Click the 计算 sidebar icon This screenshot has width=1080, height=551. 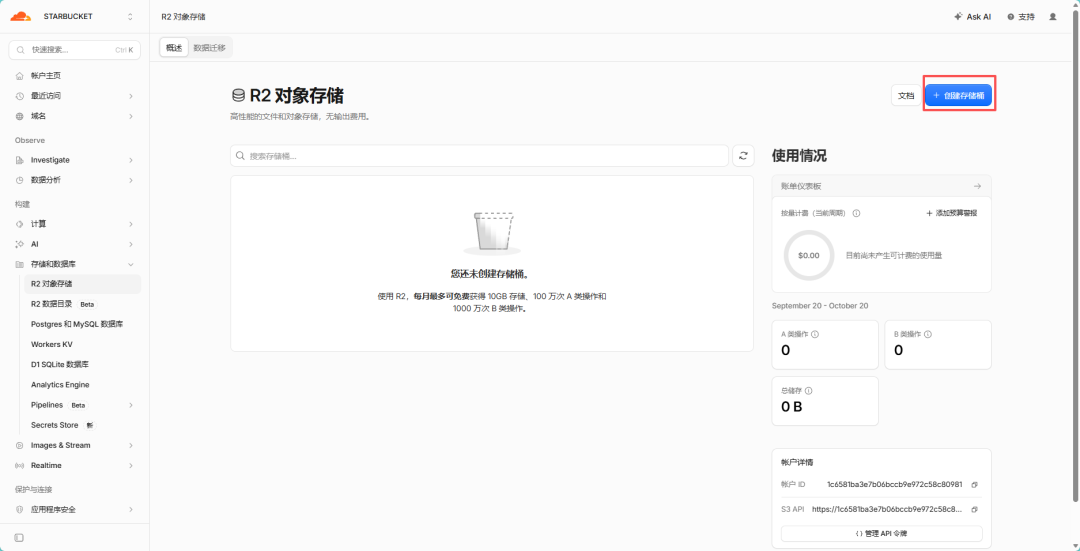(19, 224)
